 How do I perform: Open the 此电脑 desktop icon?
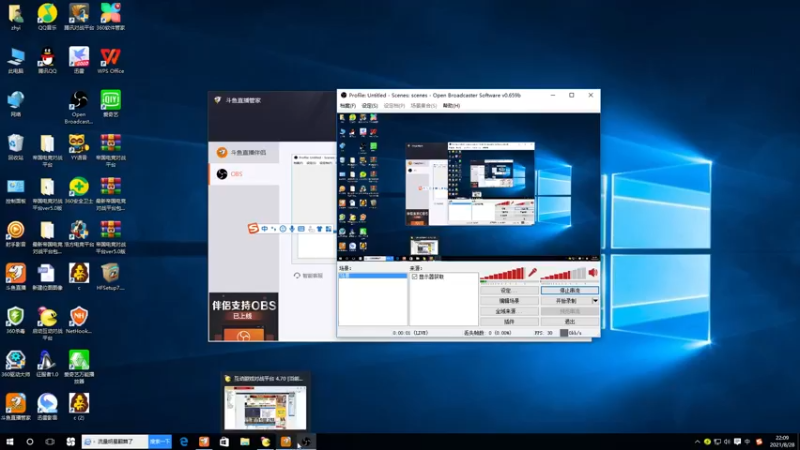tap(15, 60)
